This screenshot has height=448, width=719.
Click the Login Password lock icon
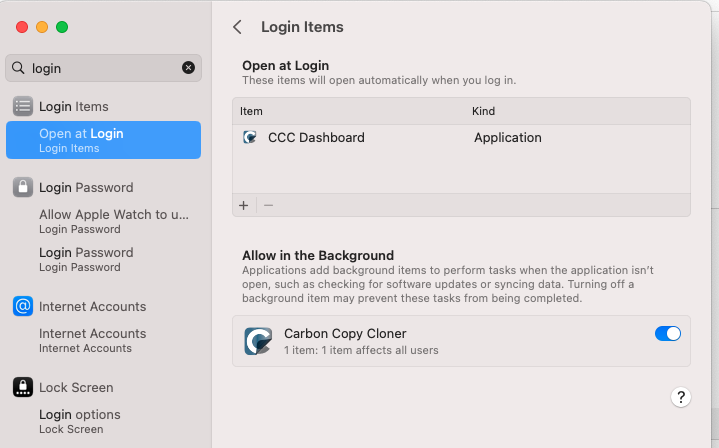click(x=23, y=187)
